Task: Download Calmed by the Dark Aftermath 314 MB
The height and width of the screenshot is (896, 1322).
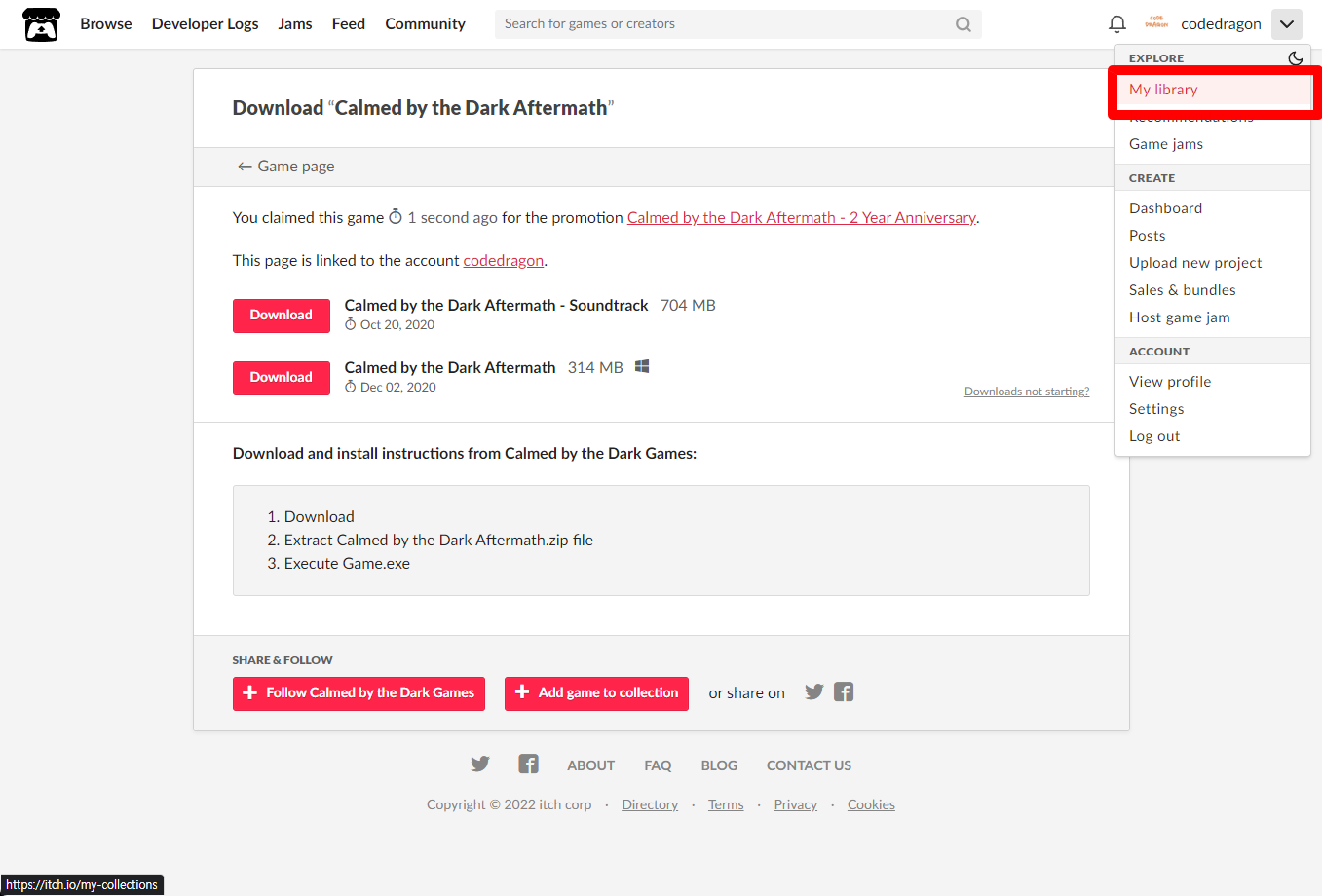Action: 282,378
